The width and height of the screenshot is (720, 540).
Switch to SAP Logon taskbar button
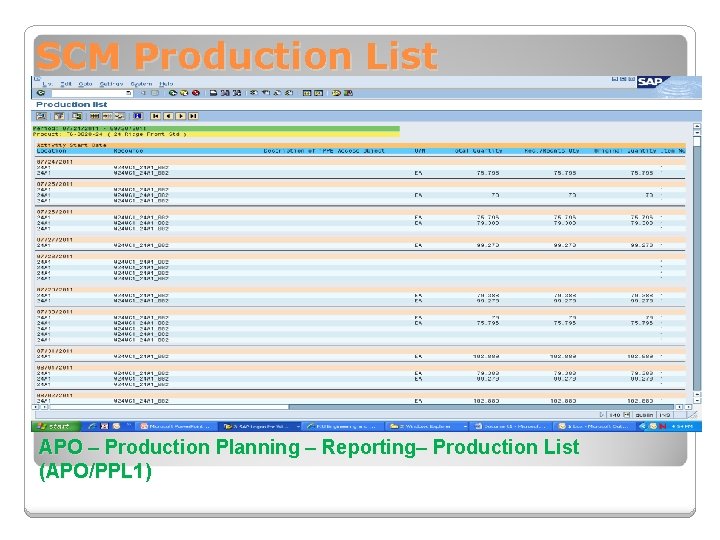(x=259, y=426)
